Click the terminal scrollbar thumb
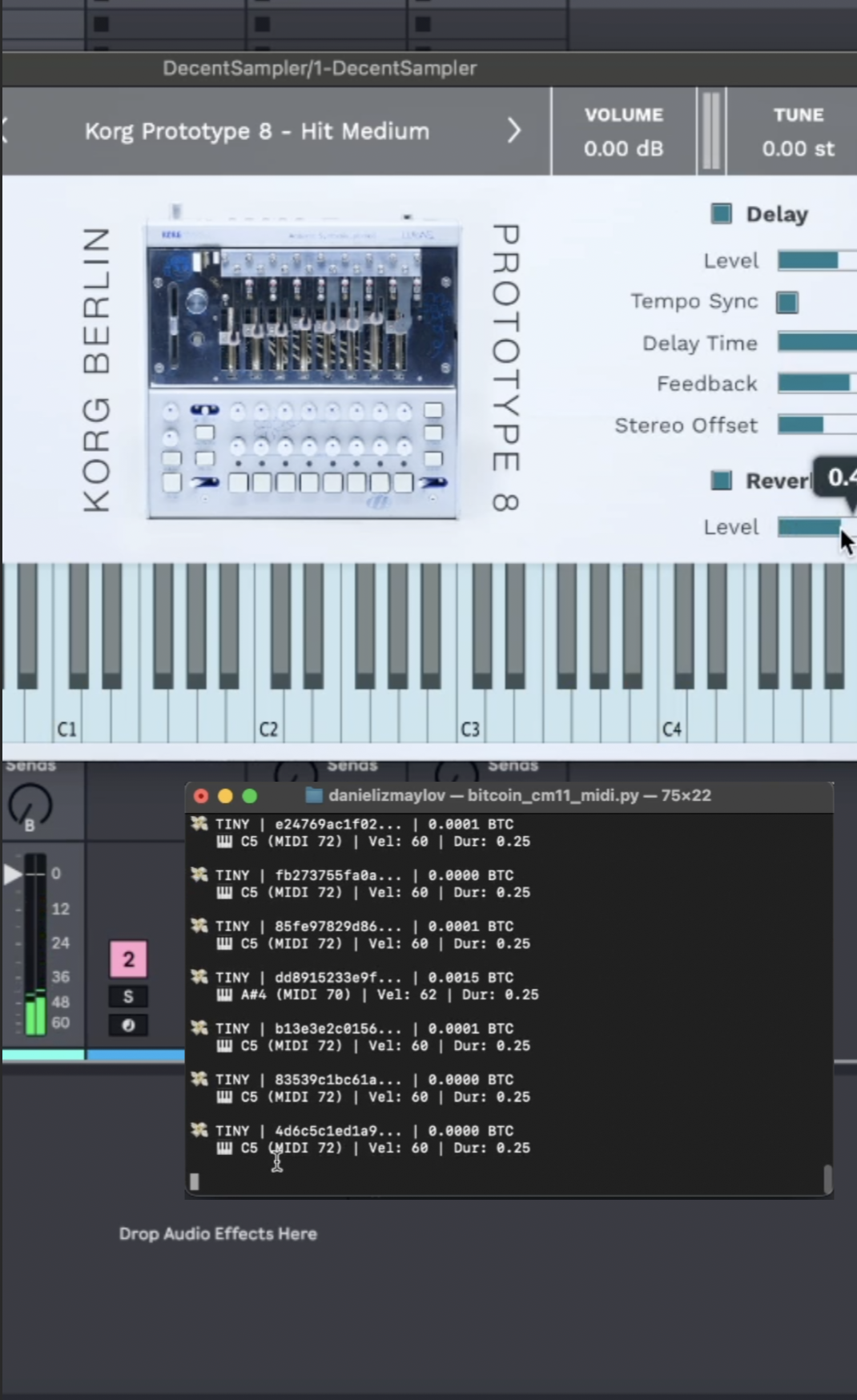This screenshot has width=857, height=1400. [827, 1179]
